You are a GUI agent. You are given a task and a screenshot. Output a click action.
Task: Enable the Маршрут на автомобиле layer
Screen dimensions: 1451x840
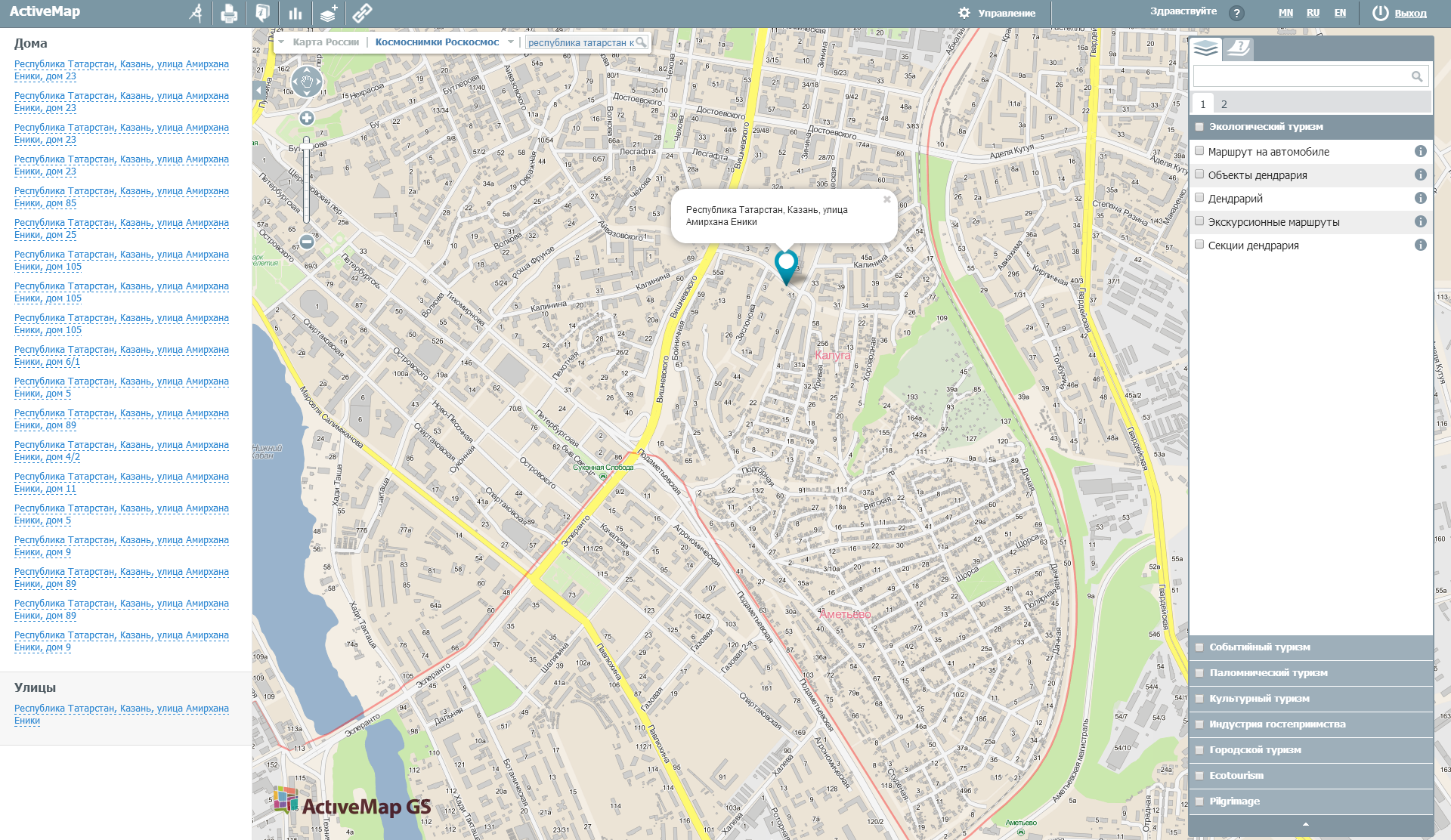(x=1200, y=151)
